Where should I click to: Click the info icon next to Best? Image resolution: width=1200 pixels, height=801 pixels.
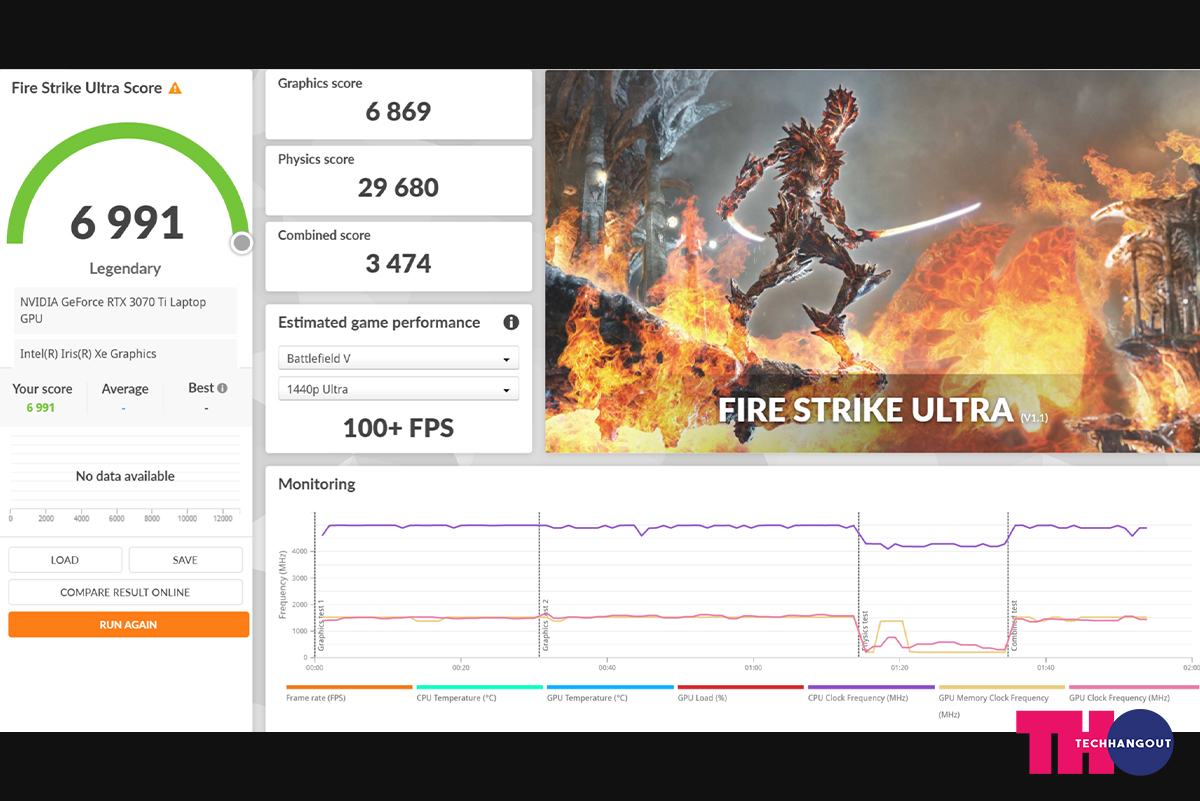click(x=222, y=388)
